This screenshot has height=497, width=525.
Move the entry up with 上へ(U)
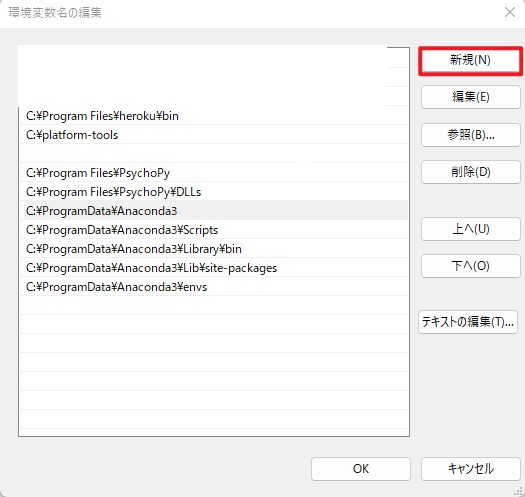tap(470, 229)
